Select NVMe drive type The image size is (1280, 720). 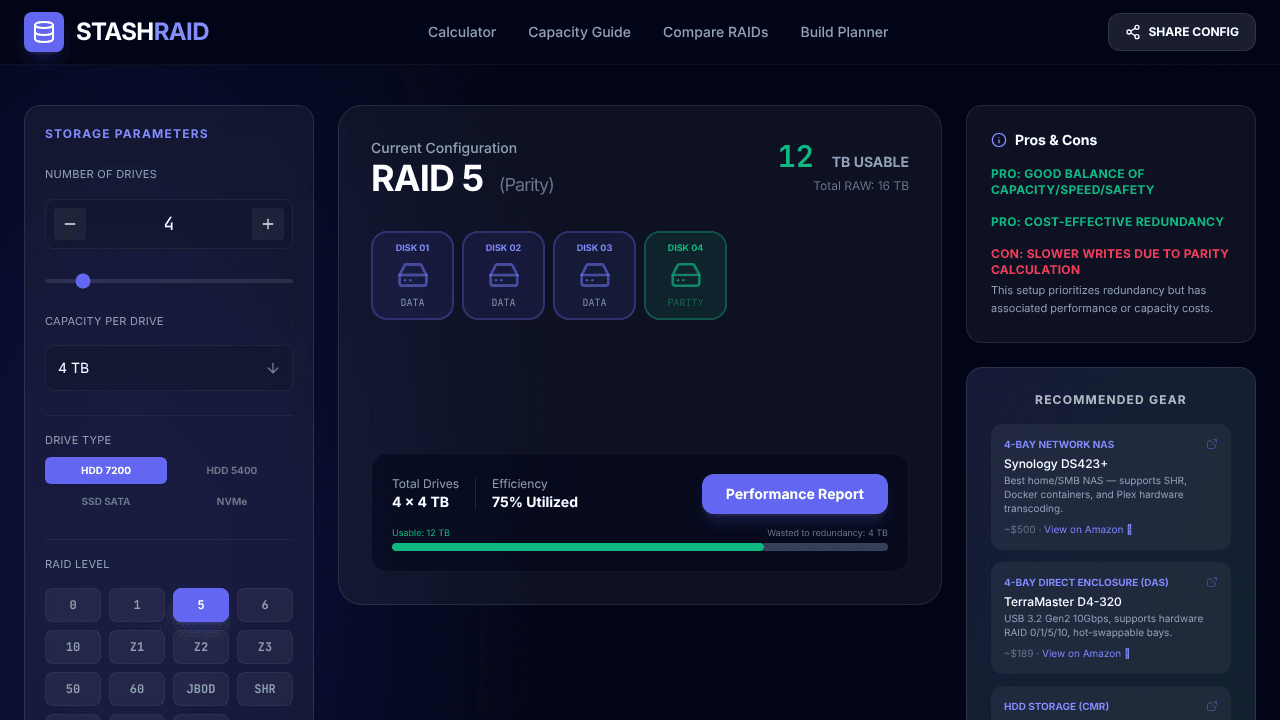[x=232, y=501]
